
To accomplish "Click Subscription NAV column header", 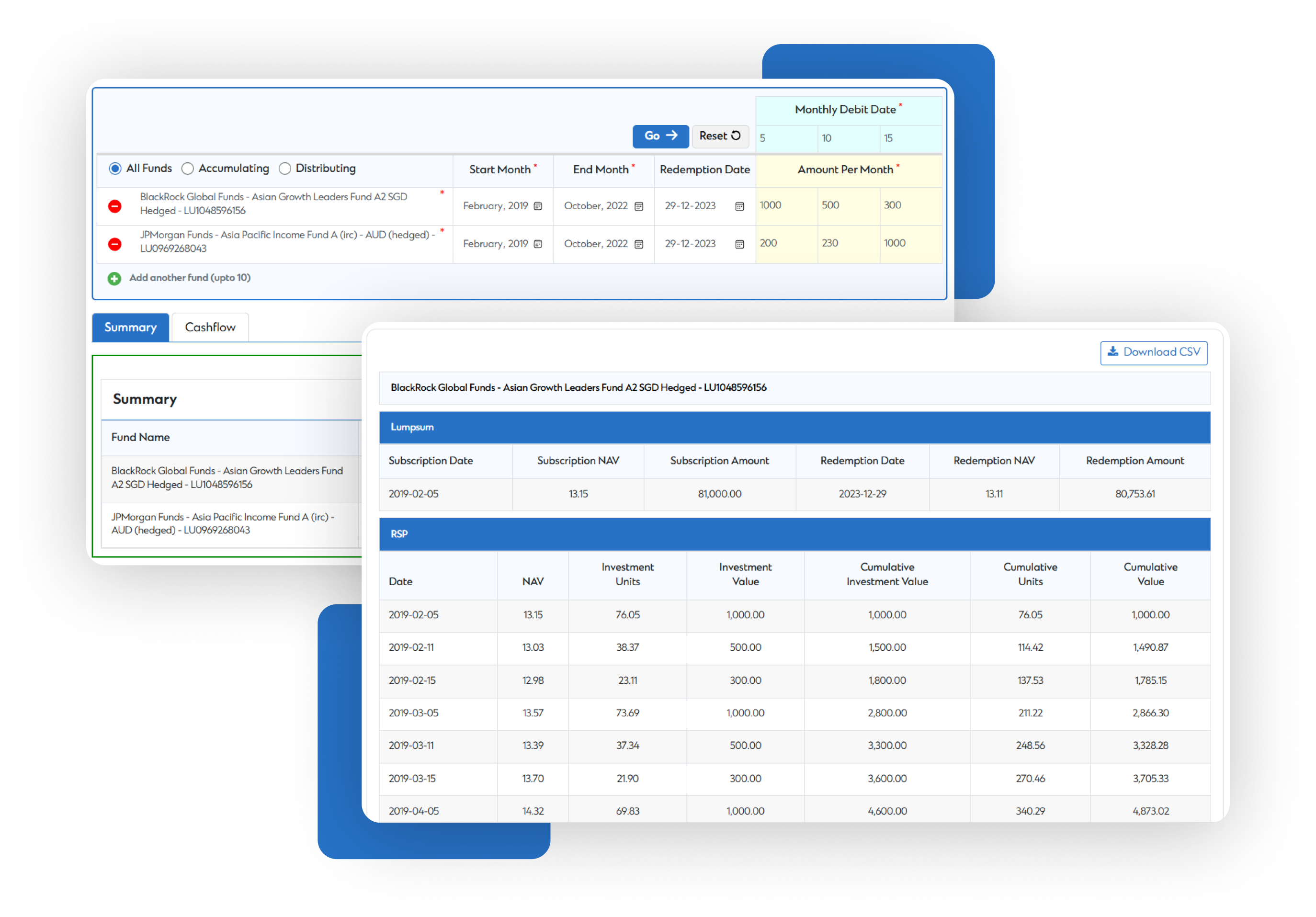I will [578, 461].
